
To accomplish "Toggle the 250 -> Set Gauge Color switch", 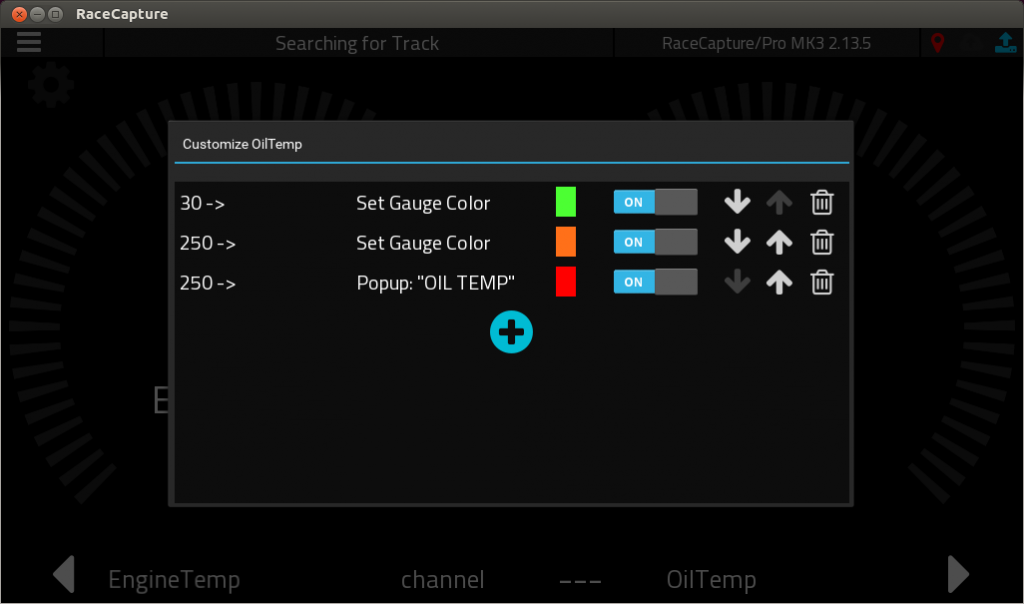I will click(x=656, y=242).
